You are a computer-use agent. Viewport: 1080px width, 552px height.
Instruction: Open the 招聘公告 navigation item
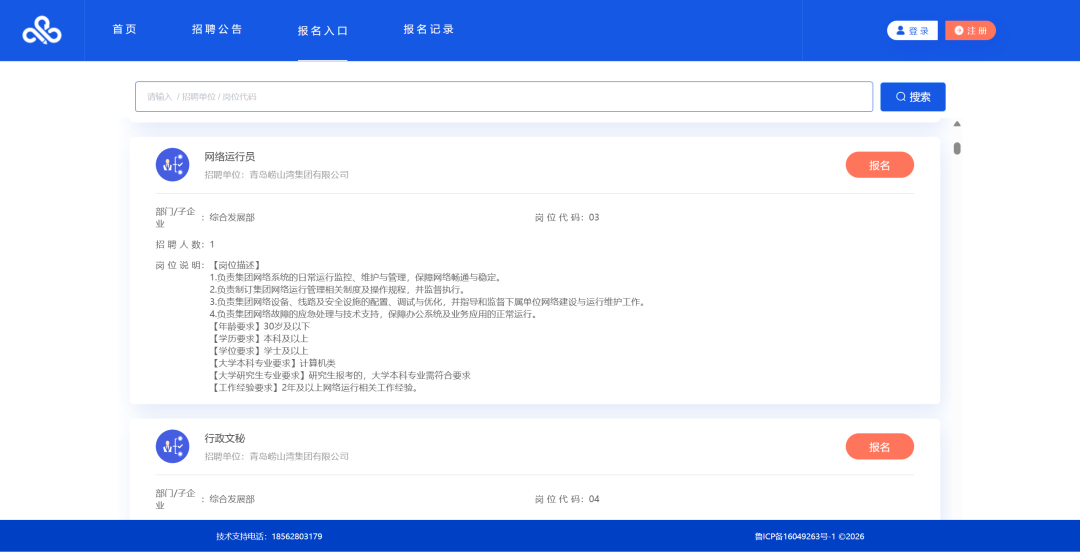click(x=217, y=30)
